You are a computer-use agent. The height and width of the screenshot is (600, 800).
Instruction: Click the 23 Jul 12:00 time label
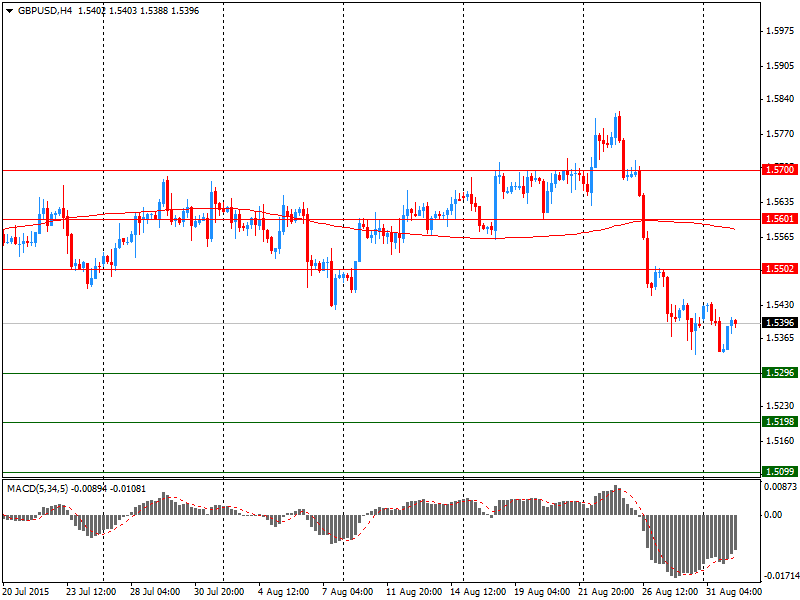(x=91, y=592)
